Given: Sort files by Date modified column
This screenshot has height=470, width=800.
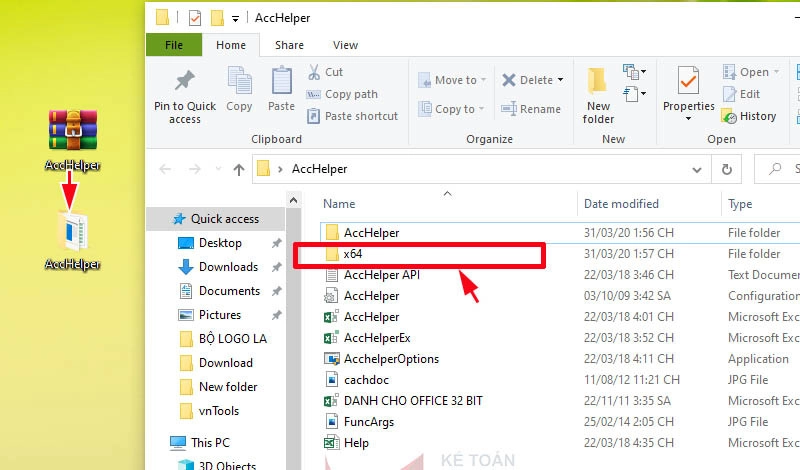Looking at the screenshot, I should [x=621, y=204].
